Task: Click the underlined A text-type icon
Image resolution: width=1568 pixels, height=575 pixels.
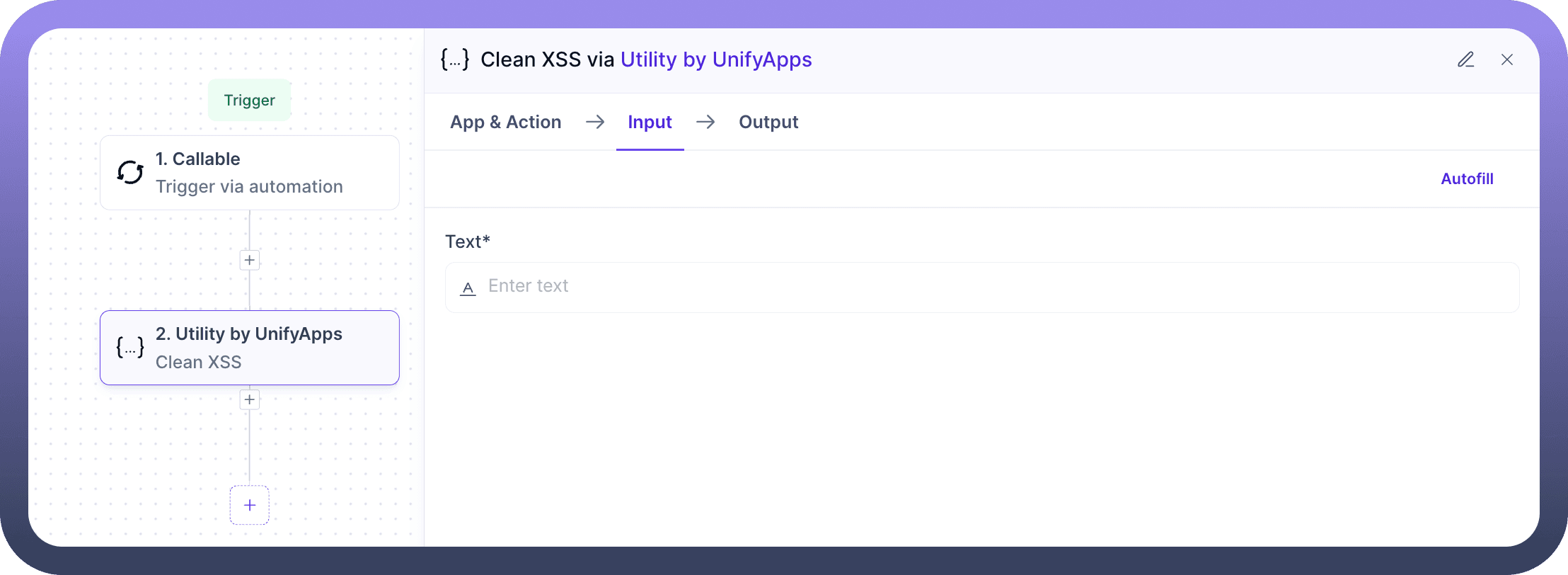Action: (x=468, y=287)
